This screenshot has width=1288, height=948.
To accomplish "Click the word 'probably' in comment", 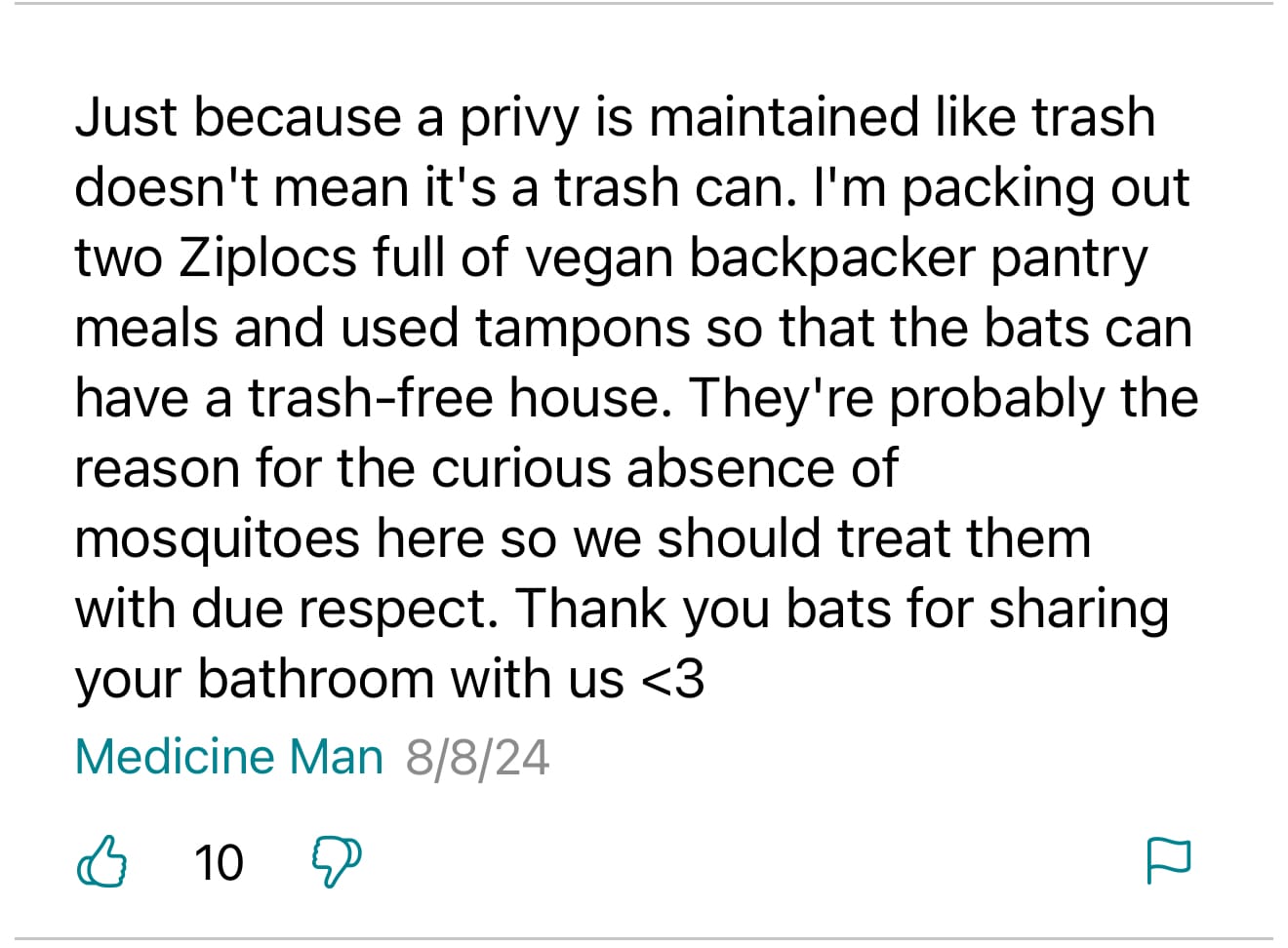I will tap(996, 399).
